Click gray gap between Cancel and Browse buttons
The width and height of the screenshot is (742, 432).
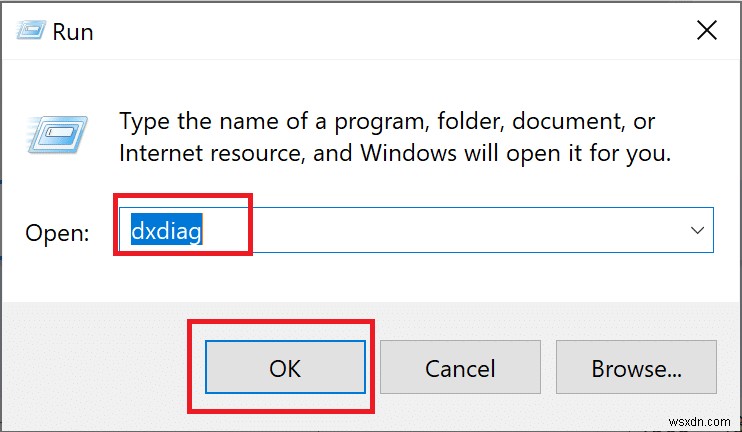pos(548,368)
